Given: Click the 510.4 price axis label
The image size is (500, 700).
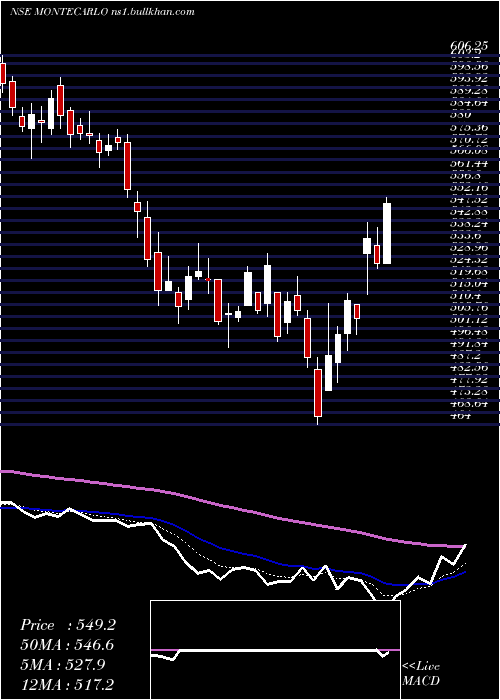Looking at the screenshot, I should click(465, 296).
